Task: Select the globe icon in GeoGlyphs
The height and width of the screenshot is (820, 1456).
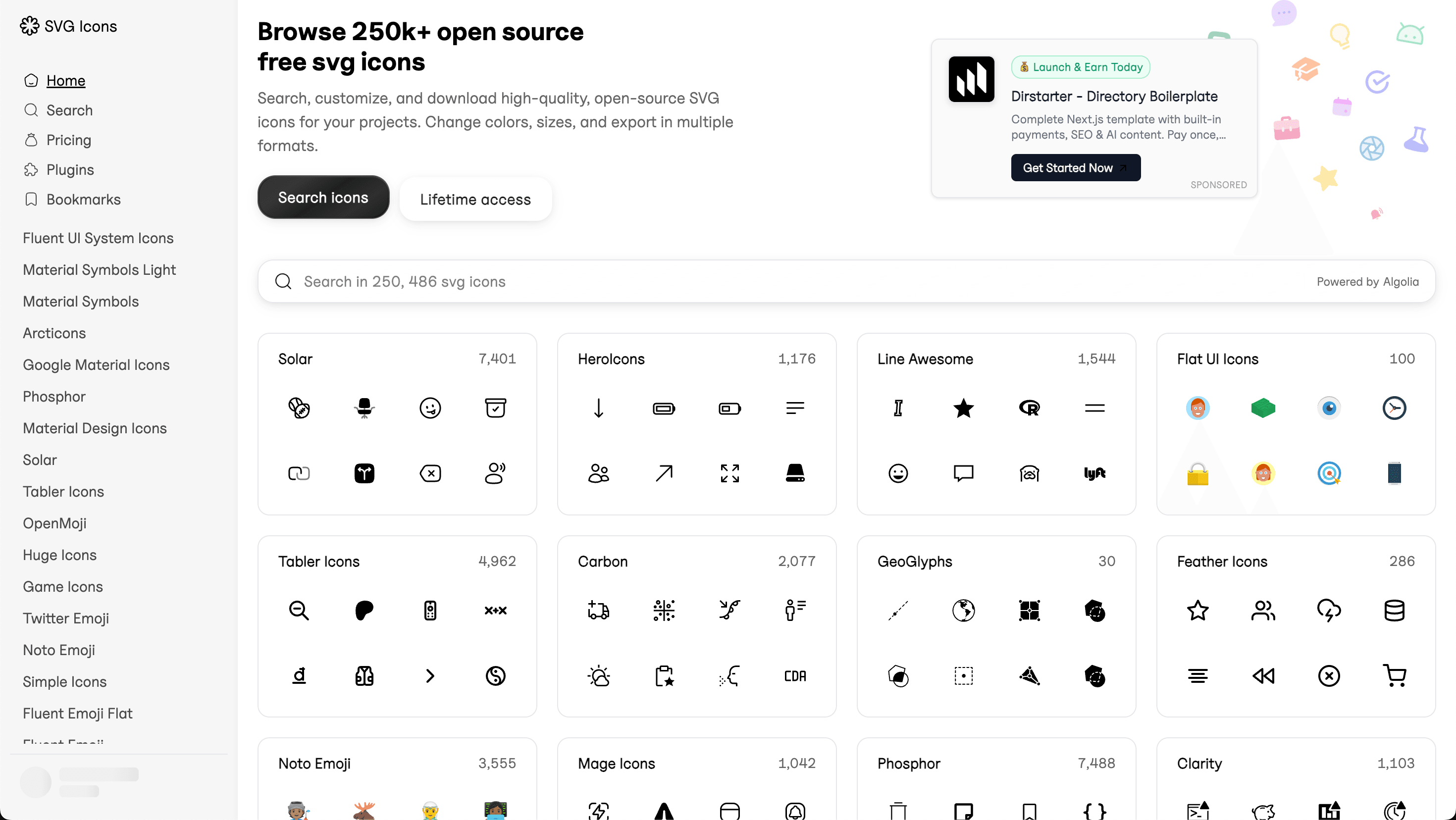Action: [x=964, y=611]
